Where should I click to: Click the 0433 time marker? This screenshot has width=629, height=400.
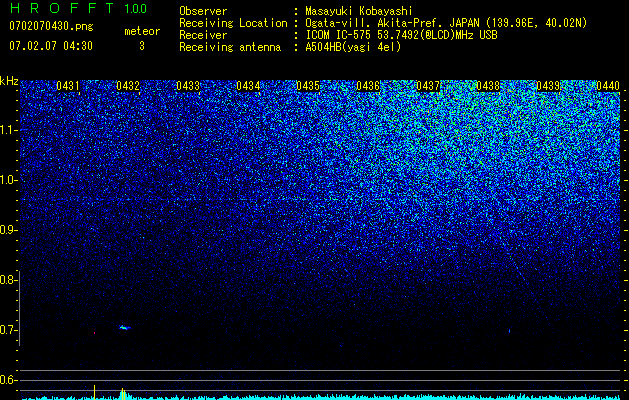point(188,86)
